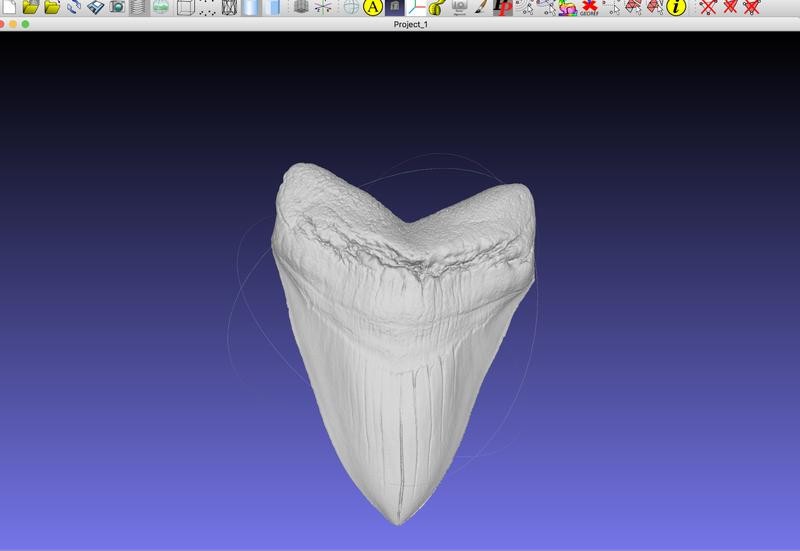Toggle points render mode
Screen dimensions: 800x551
pos(207,7)
